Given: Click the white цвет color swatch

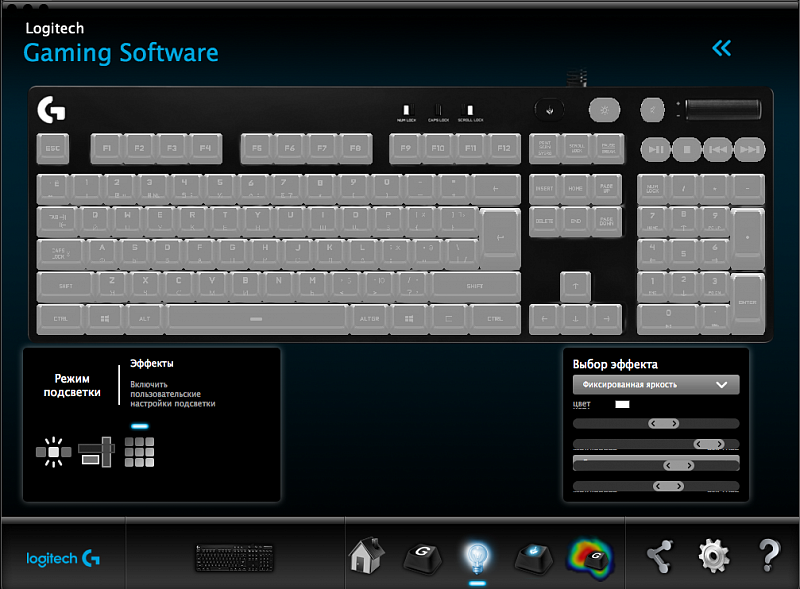Looking at the screenshot, I should [x=622, y=404].
